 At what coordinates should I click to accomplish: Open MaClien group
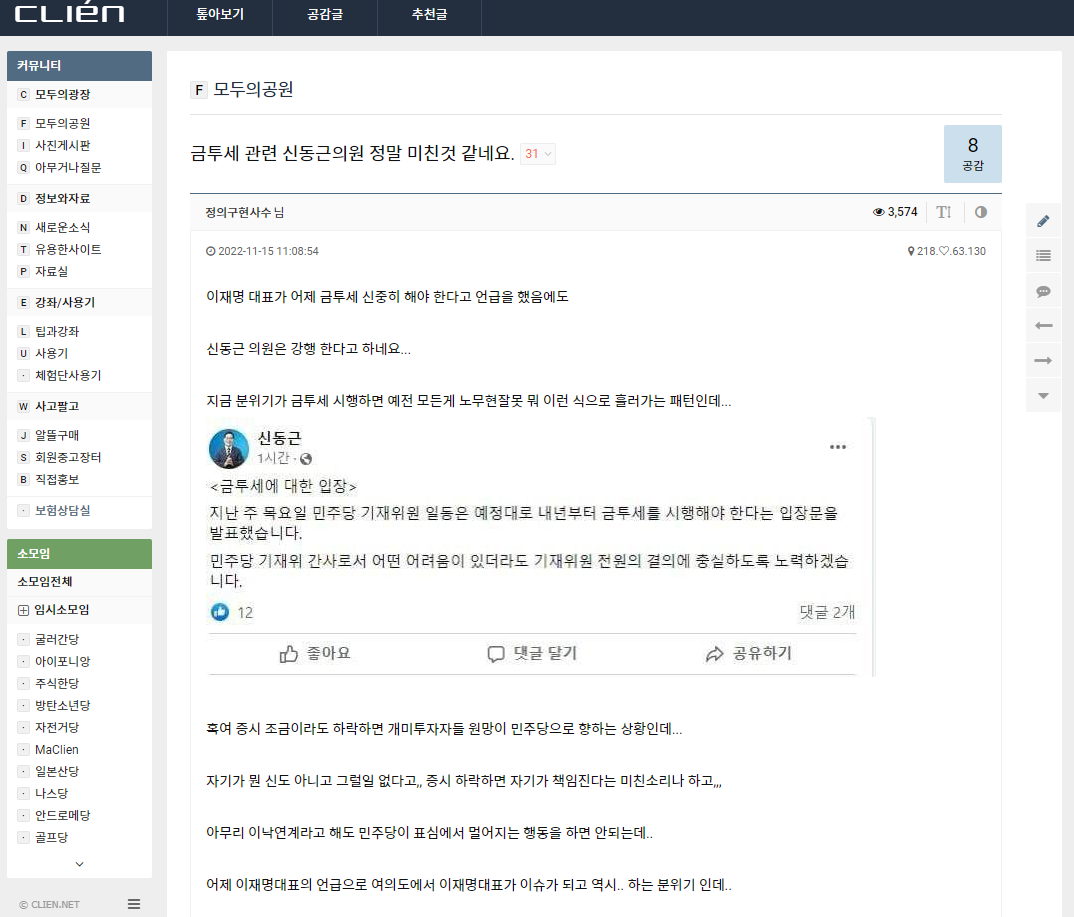click(56, 749)
